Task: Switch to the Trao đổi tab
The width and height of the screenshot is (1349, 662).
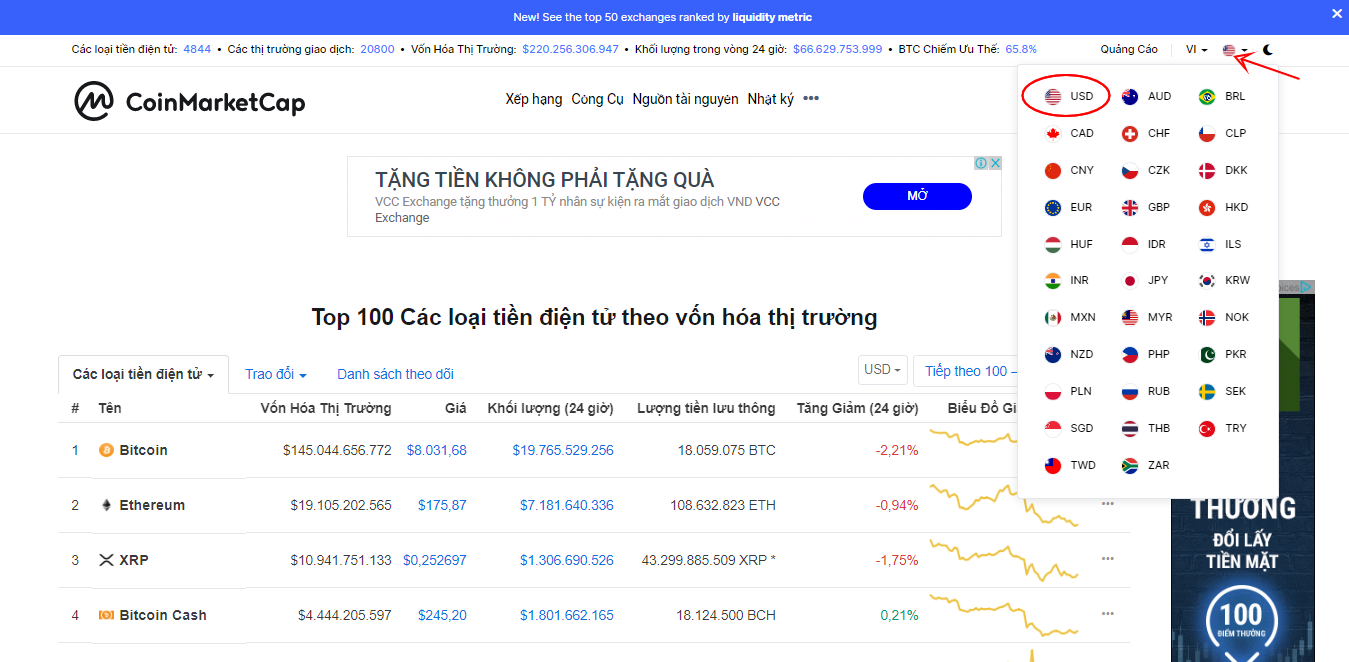Action: tap(276, 373)
